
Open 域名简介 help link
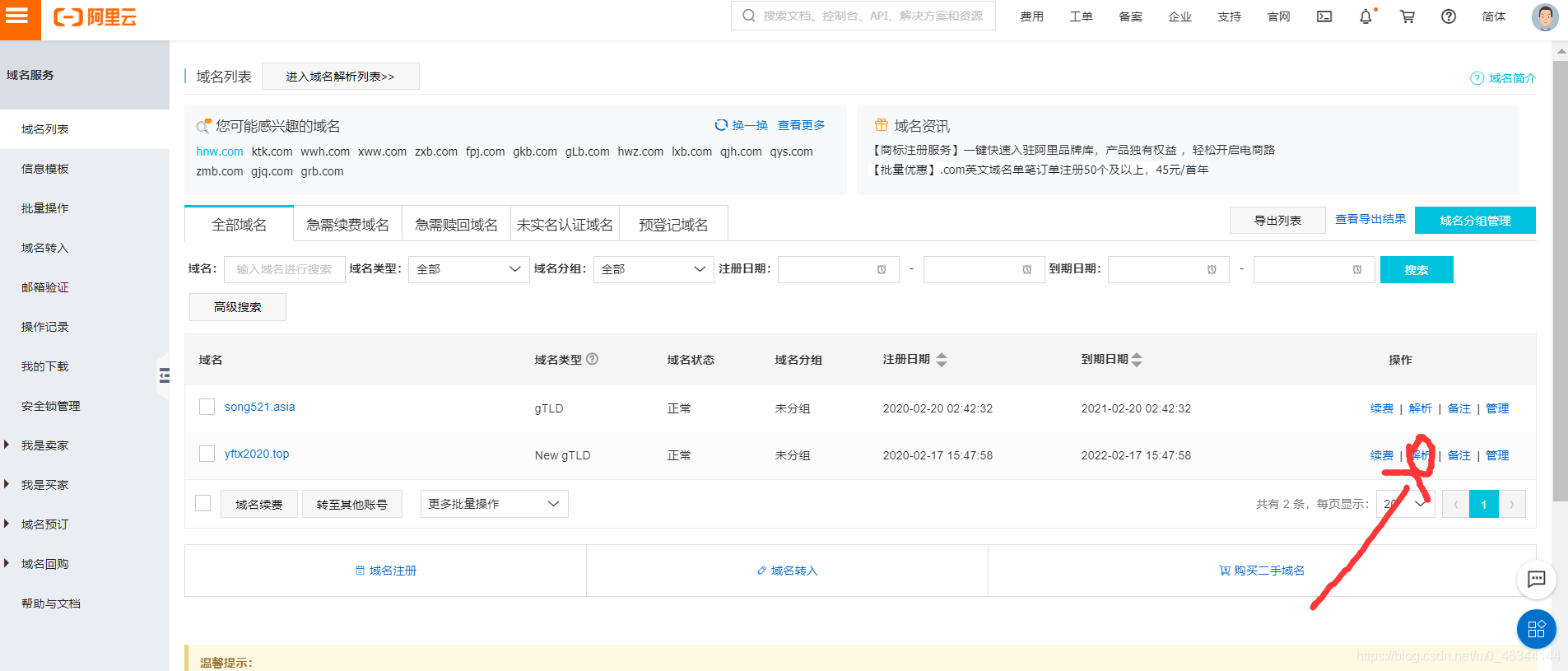(1503, 78)
